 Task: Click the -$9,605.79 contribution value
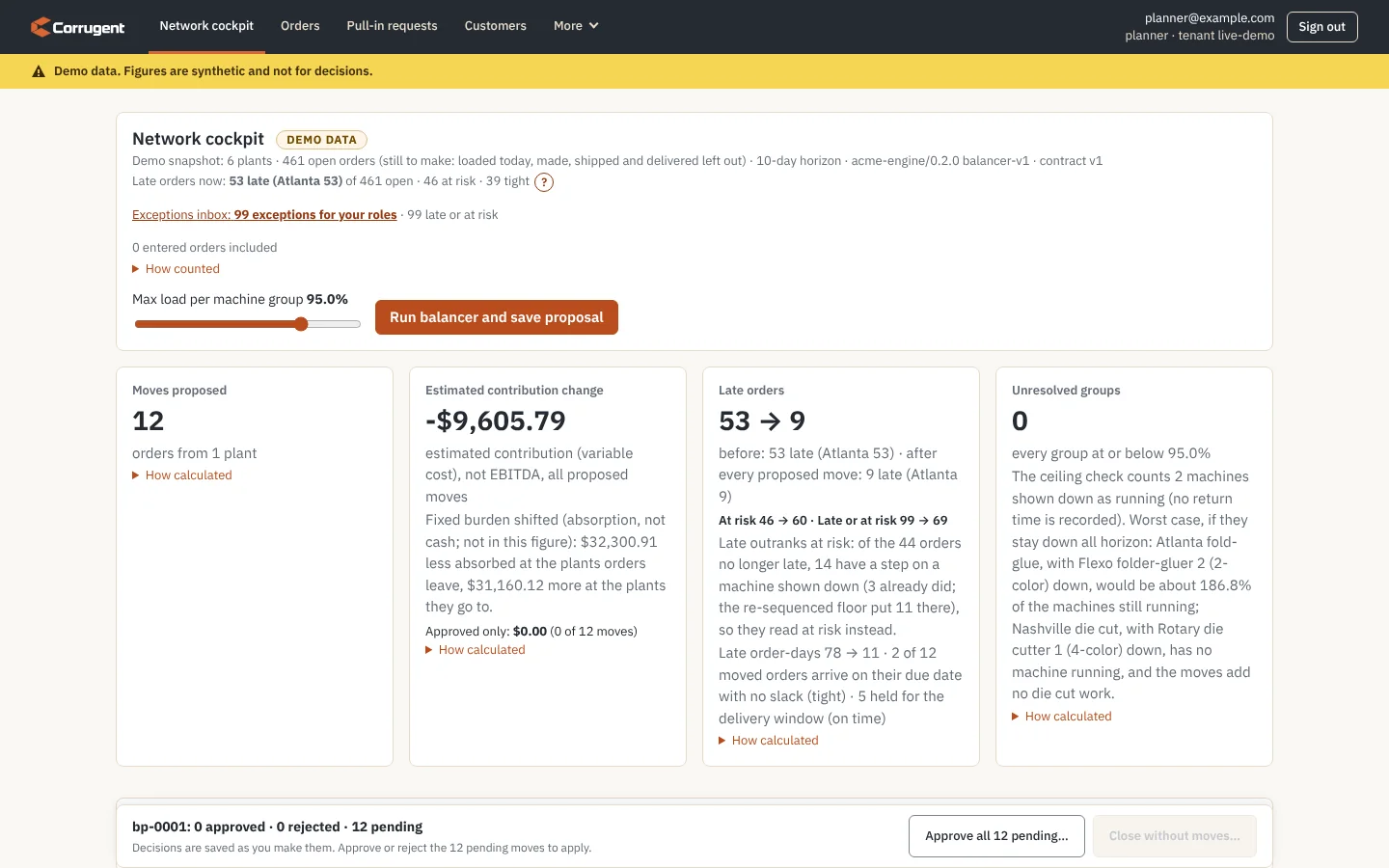click(496, 421)
